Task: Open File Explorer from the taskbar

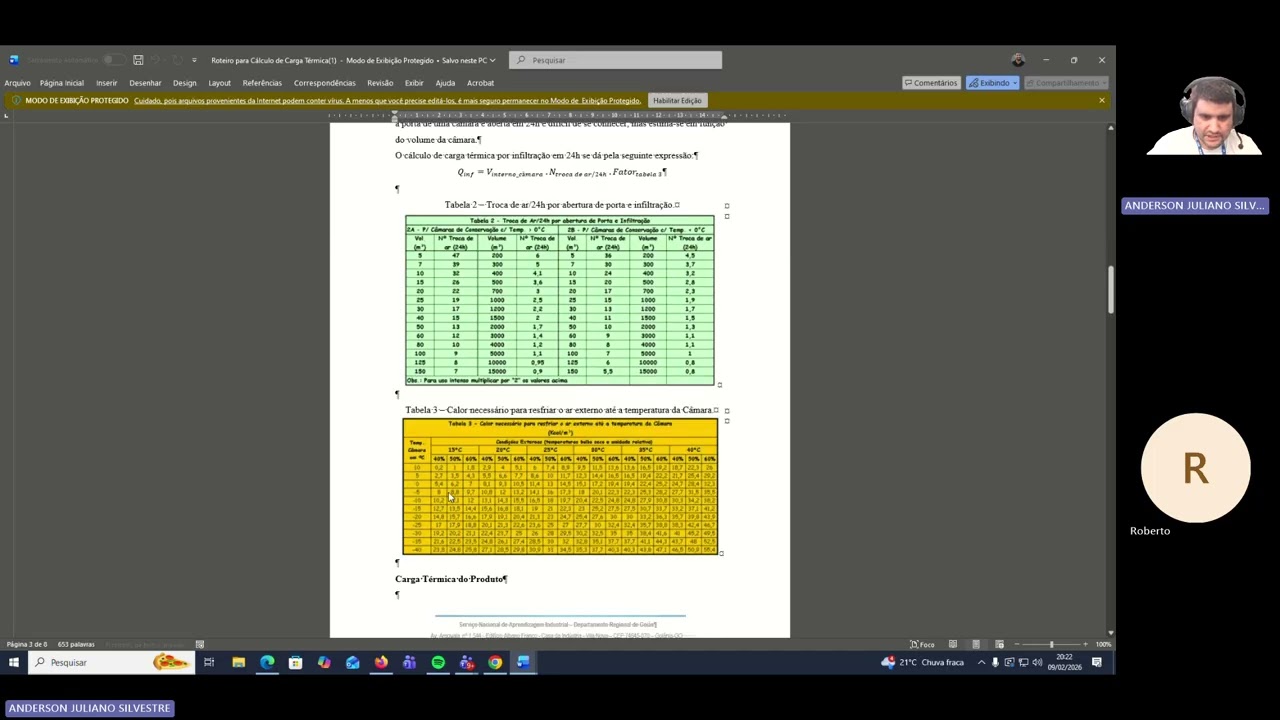Action: point(238,662)
